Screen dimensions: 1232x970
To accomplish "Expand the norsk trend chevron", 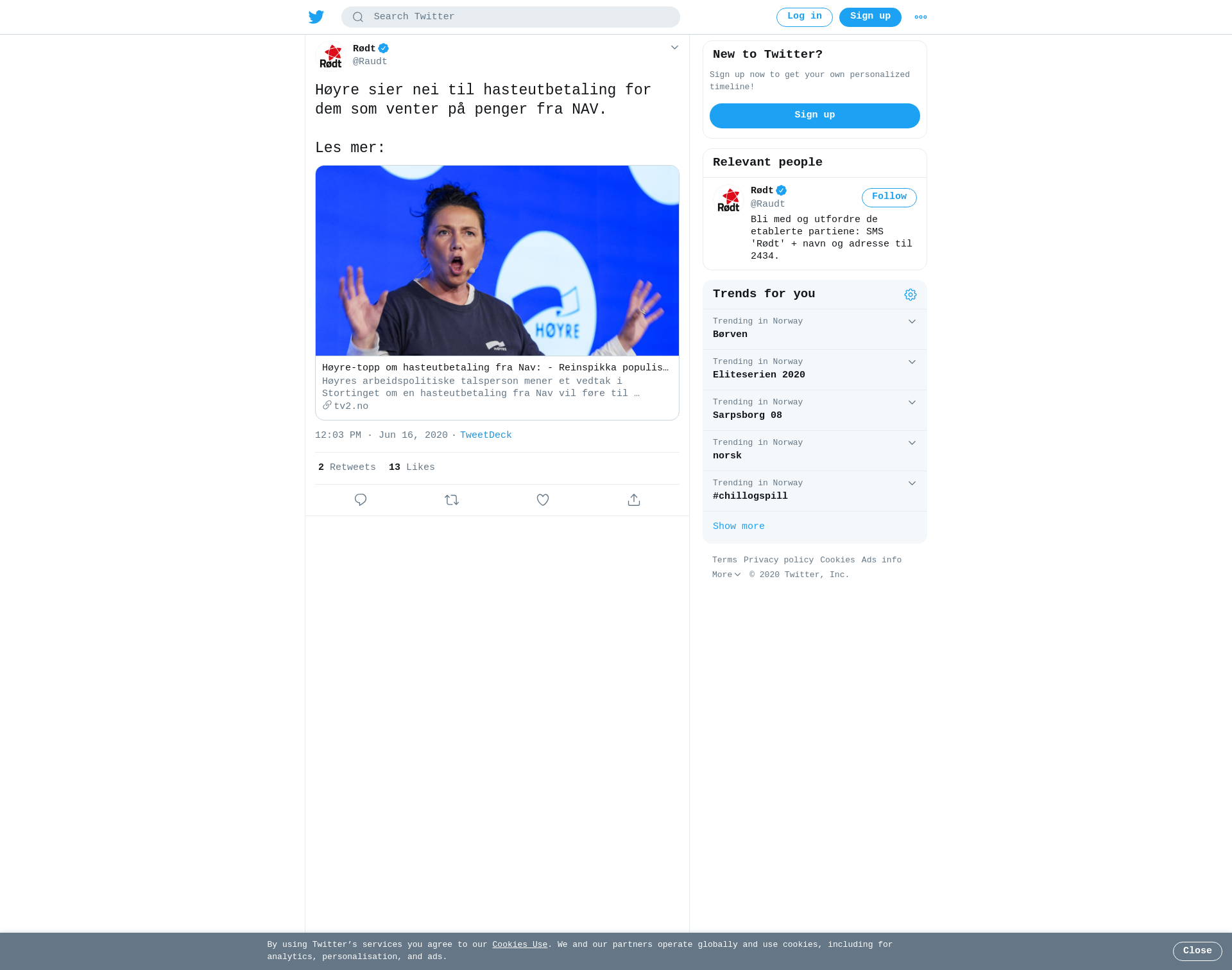I will tap(912, 443).
